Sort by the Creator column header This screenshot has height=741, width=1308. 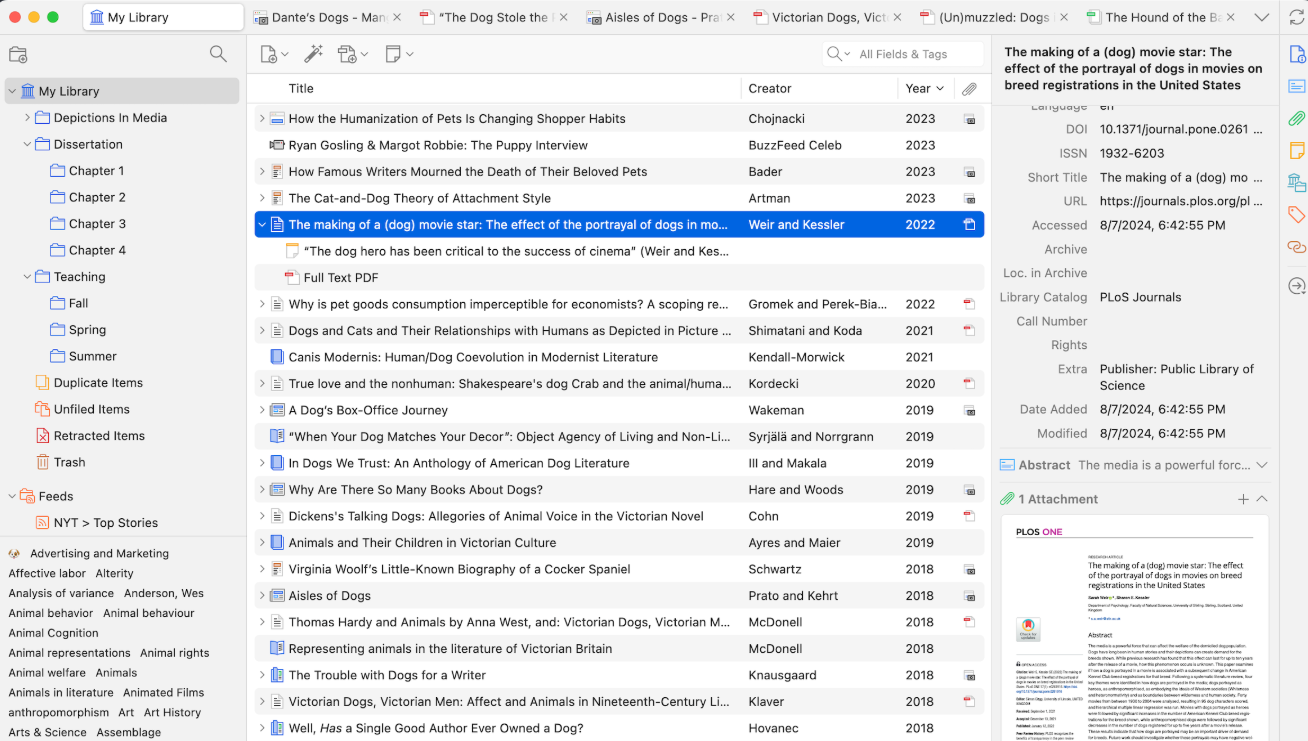click(770, 88)
